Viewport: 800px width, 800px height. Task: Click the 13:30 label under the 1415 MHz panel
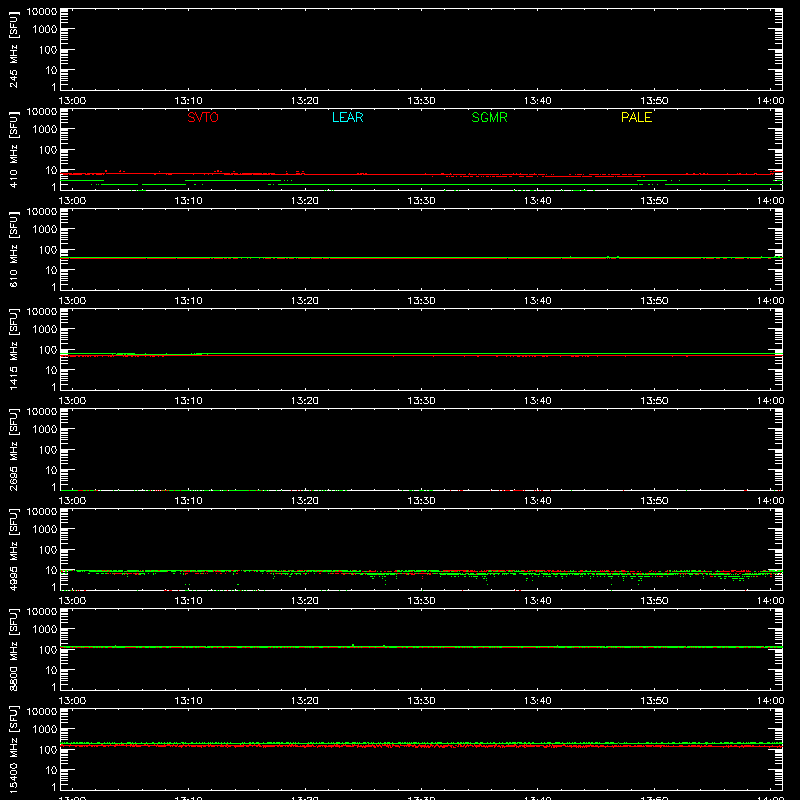pyautogui.click(x=421, y=401)
